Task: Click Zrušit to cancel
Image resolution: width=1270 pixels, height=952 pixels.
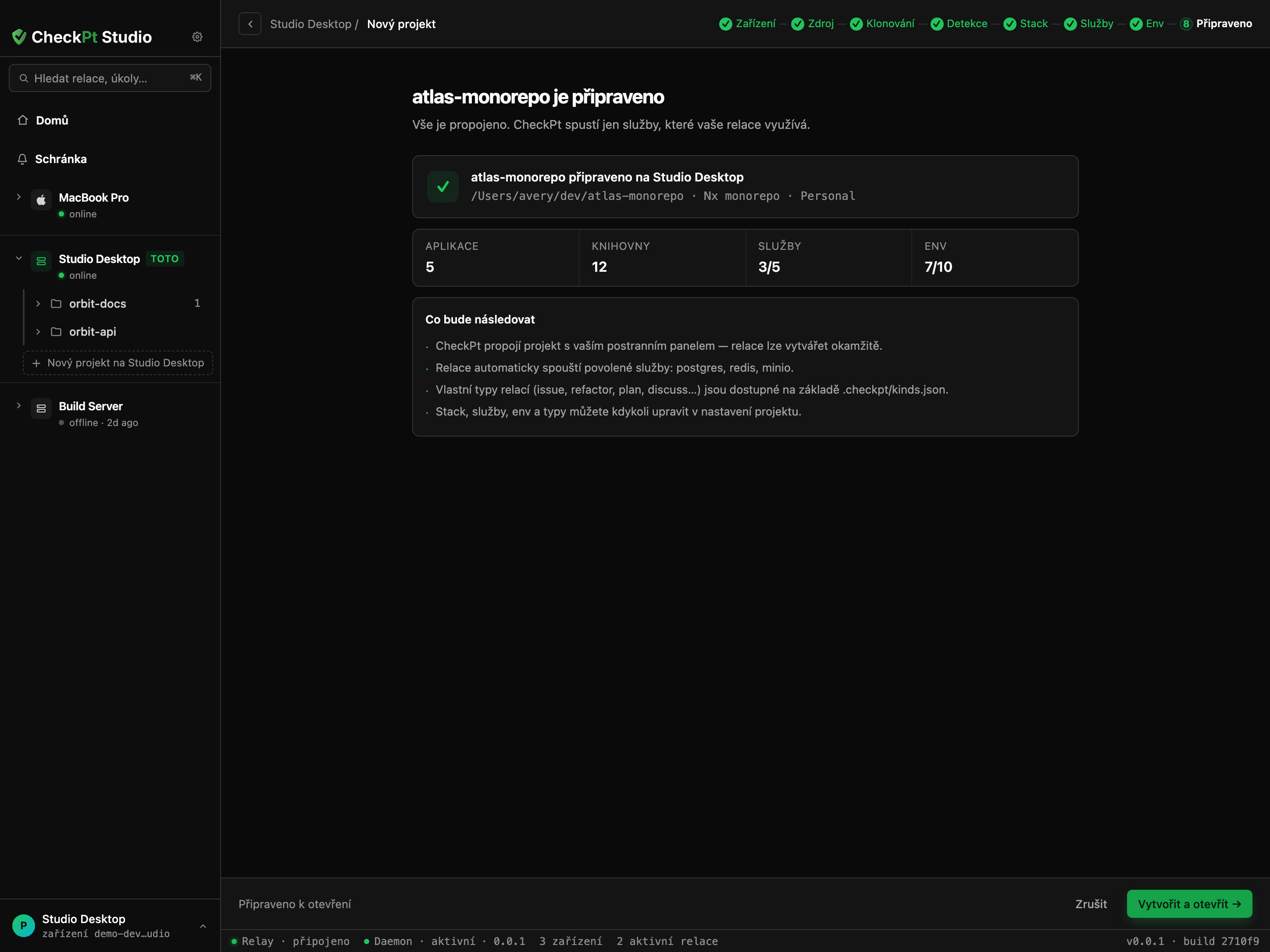Action: (1091, 904)
